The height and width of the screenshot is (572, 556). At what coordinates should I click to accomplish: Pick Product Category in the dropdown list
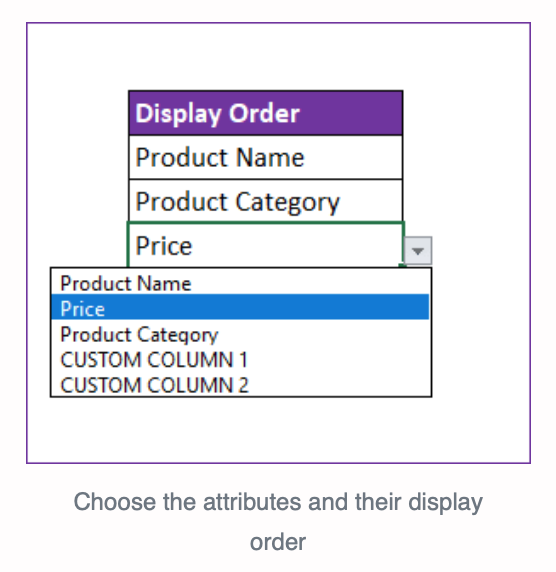pyautogui.click(x=240, y=335)
